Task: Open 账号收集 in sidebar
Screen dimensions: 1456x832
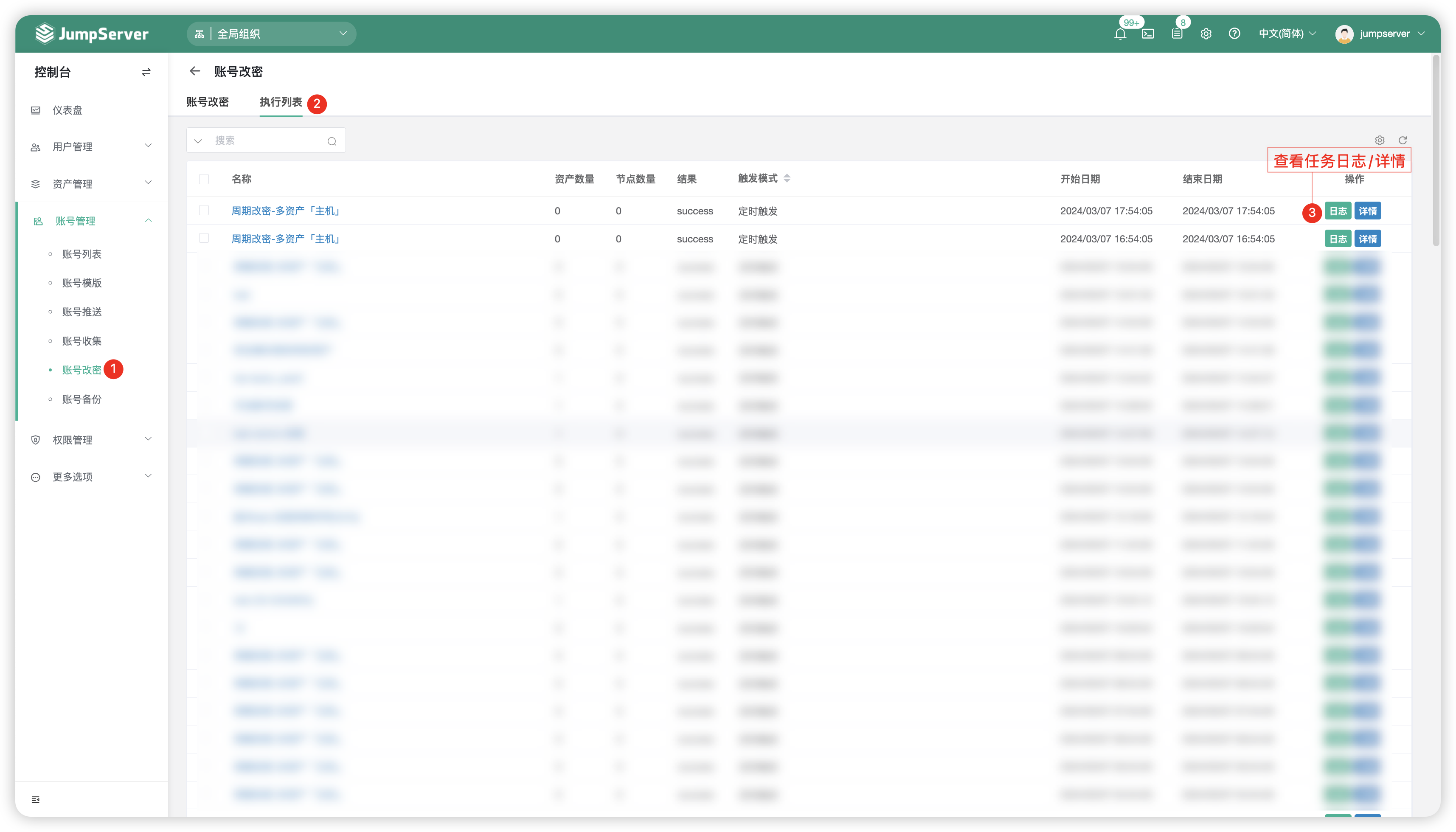Action: click(x=82, y=341)
